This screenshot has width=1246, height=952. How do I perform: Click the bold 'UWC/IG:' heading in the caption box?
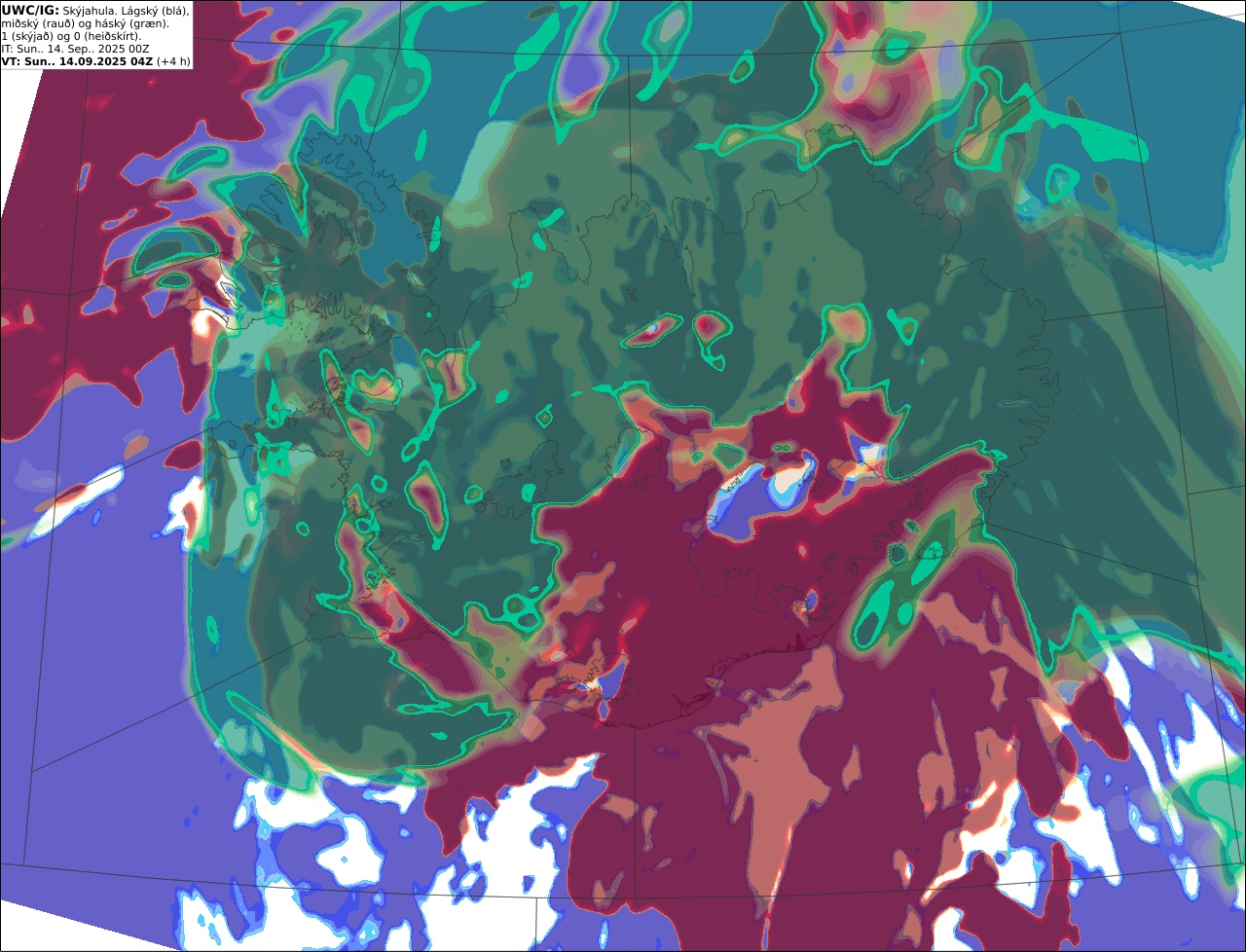pyautogui.click(x=30, y=11)
